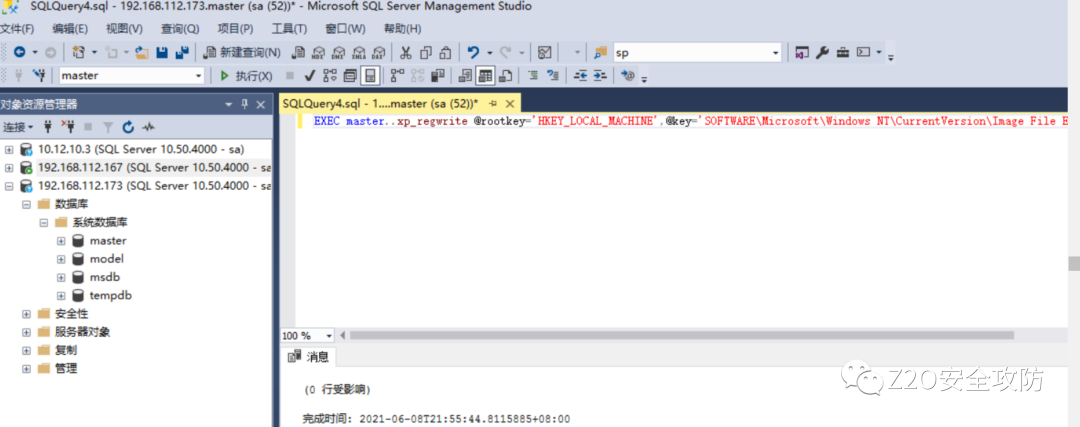
Task: Switch output to Results to Grid
Action: (x=486, y=75)
